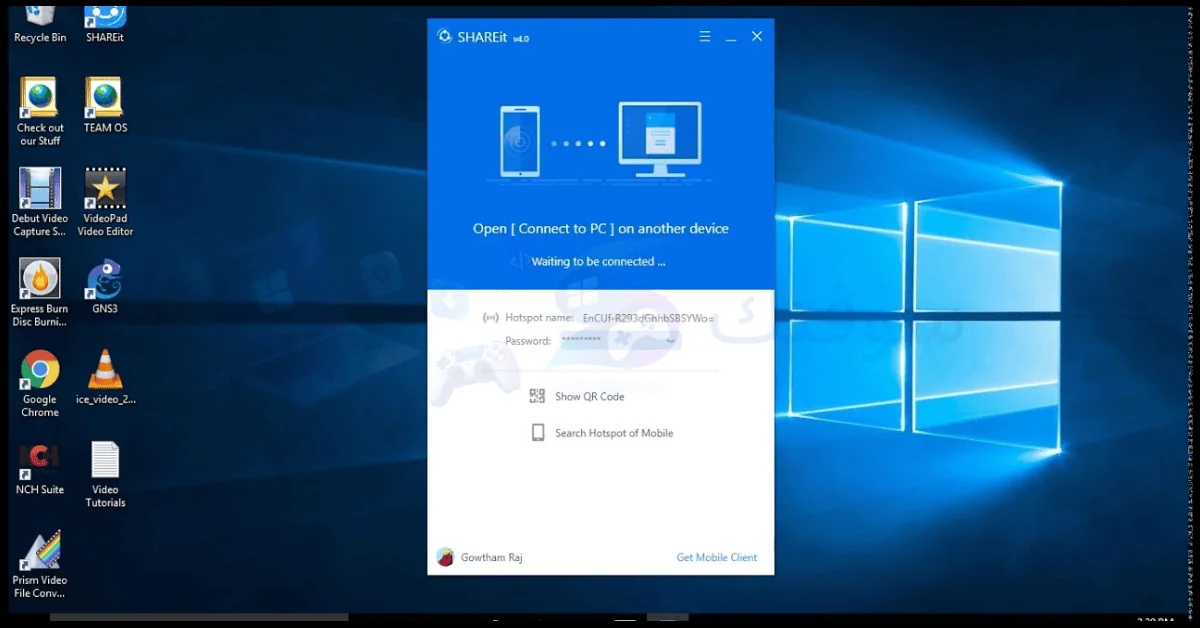The height and width of the screenshot is (628, 1200).
Task: Show the QR code in SHAREit
Action: pyautogui.click(x=577, y=397)
